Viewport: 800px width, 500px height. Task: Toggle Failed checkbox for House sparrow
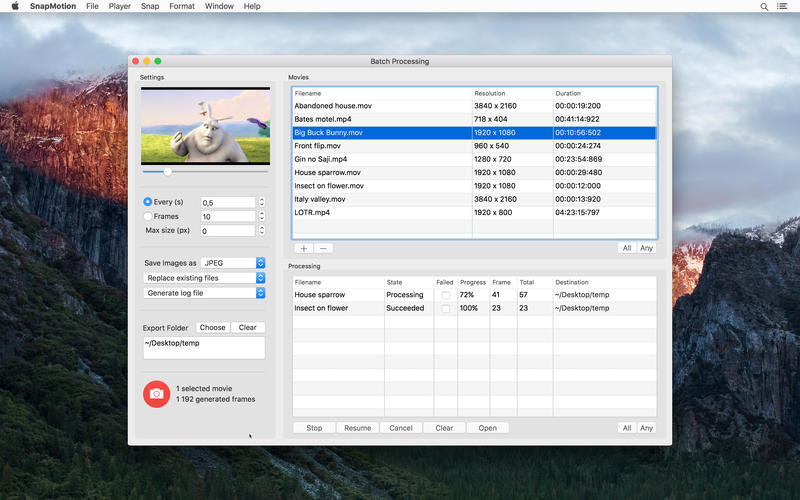tap(446, 295)
